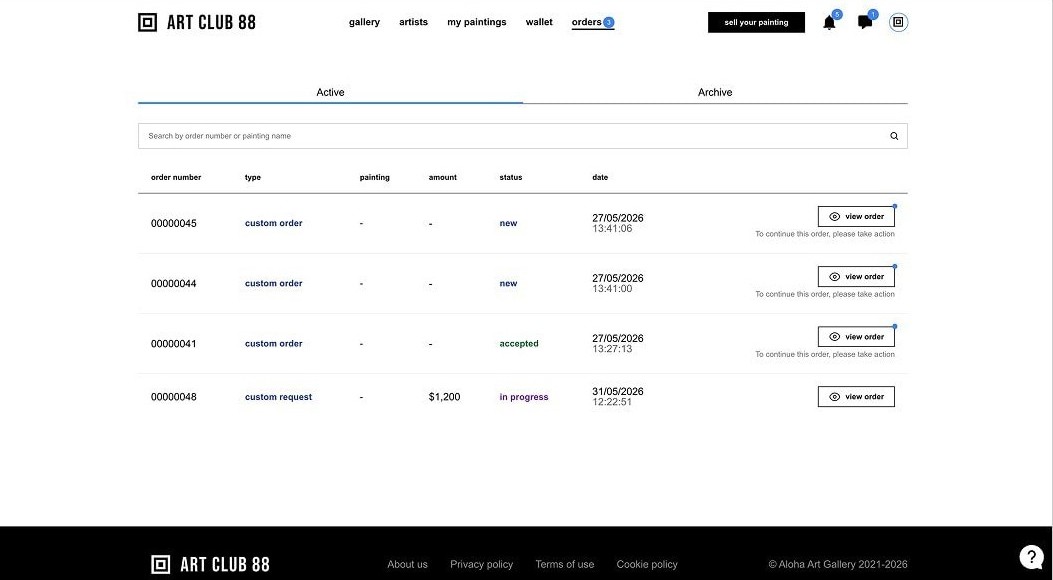The height and width of the screenshot is (580, 1053).
Task: Navigate to the wallet page
Action: 539,22
